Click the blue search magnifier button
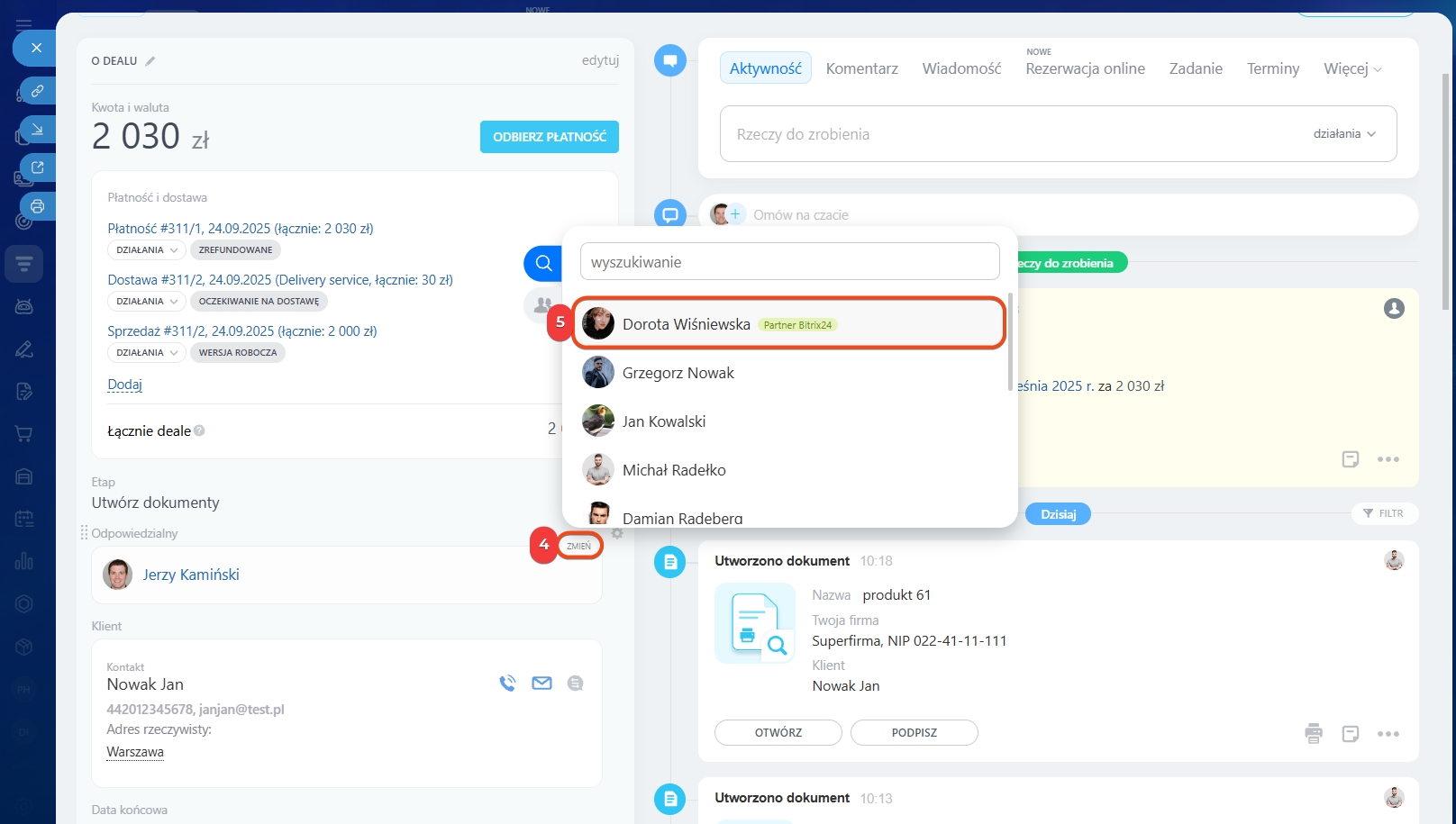The image size is (1456, 824). point(543,263)
